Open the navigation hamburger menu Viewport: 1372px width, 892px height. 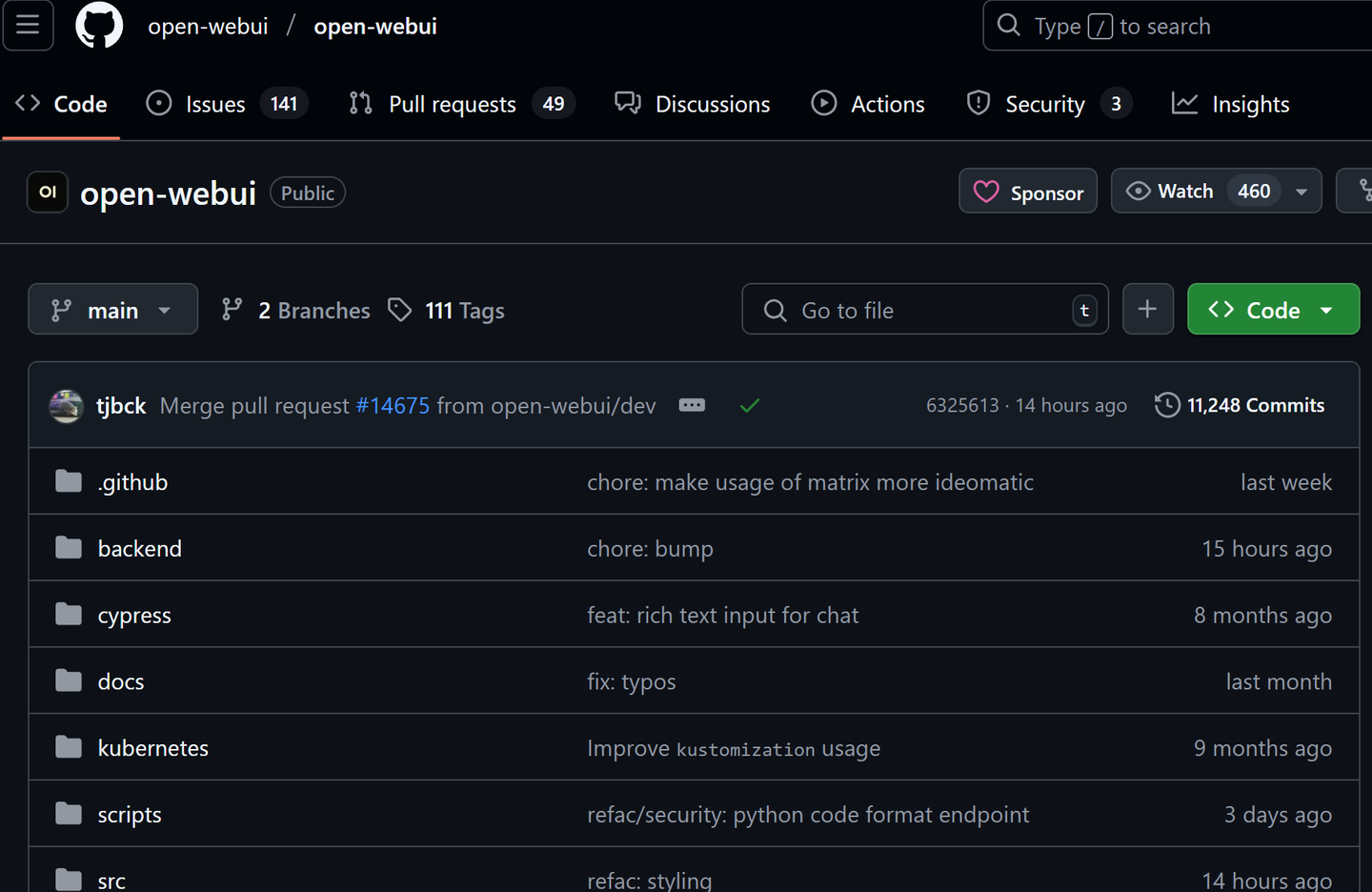28,26
